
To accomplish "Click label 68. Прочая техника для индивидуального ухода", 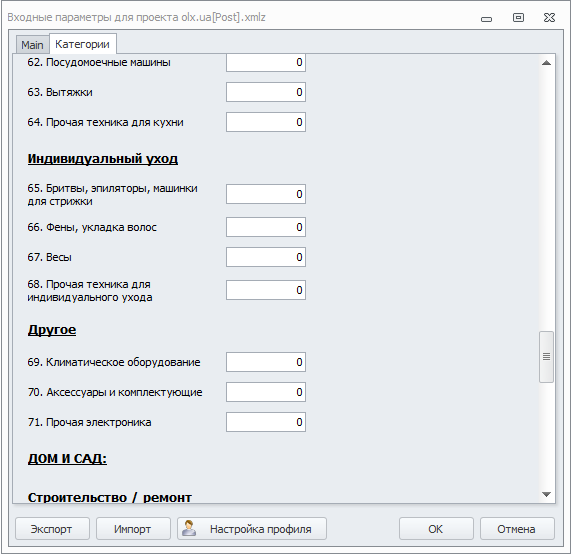I will point(90,290).
